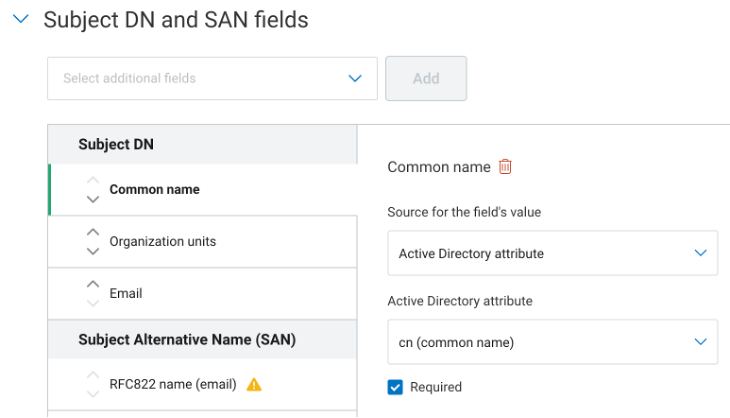Screen dimensions: 730x418
Task: Delete the Common name field via trash icon
Action: coord(505,167)
